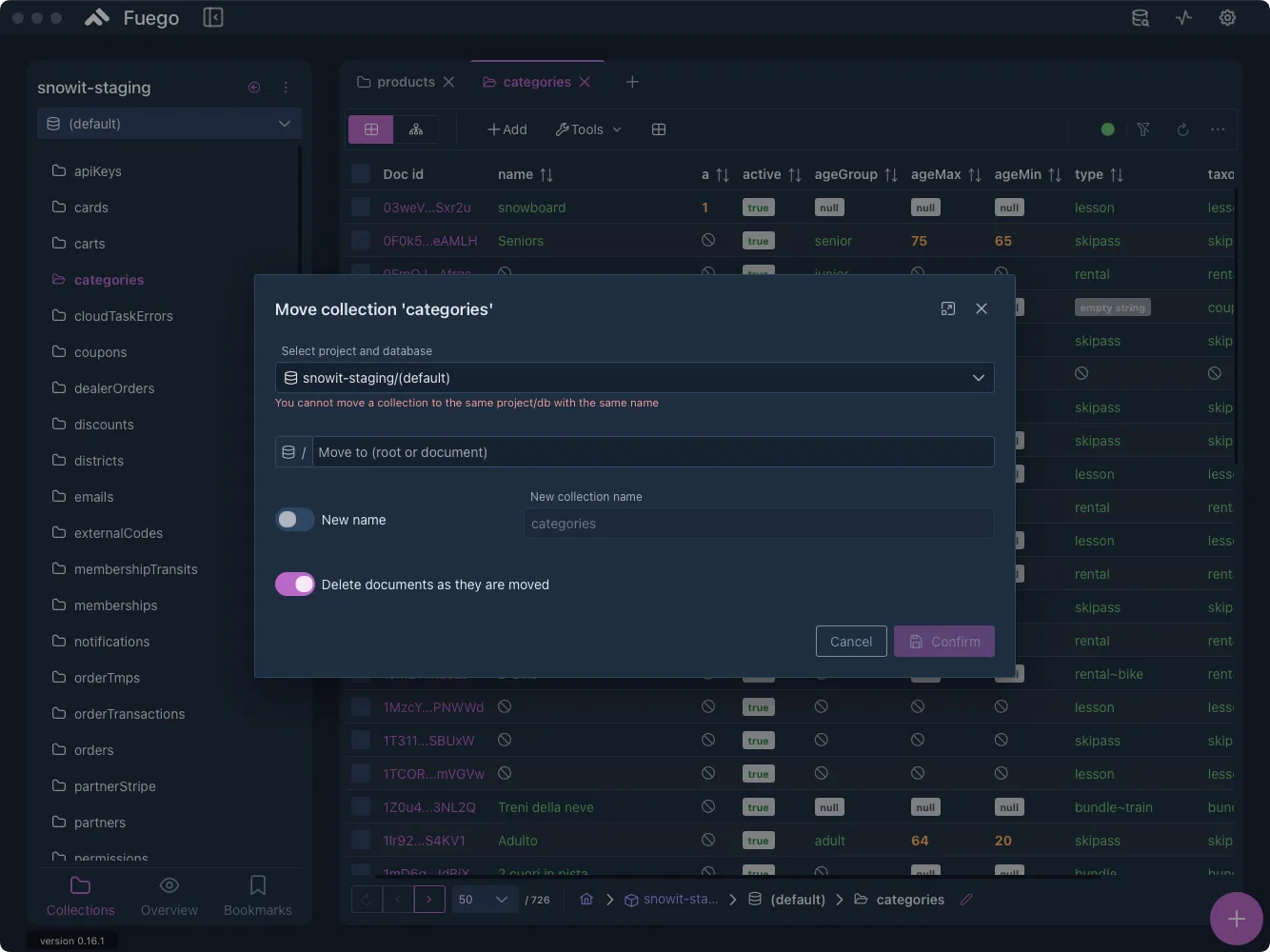This screenshot has width=1270, height=952.
Task: Open a new tab with plus icon
Action: pos(632,82)
